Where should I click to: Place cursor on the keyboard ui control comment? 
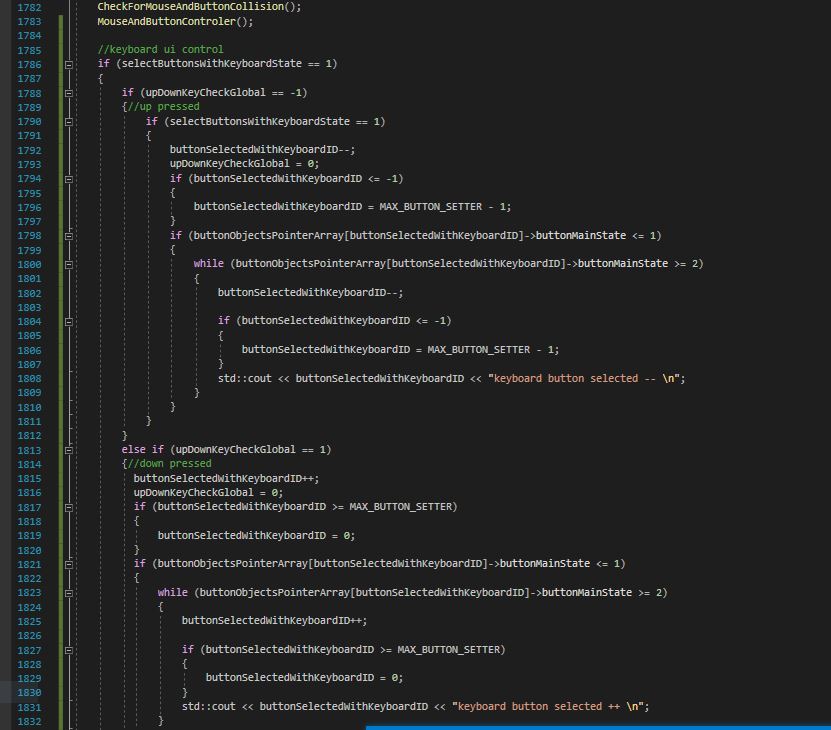click(160, 49)
